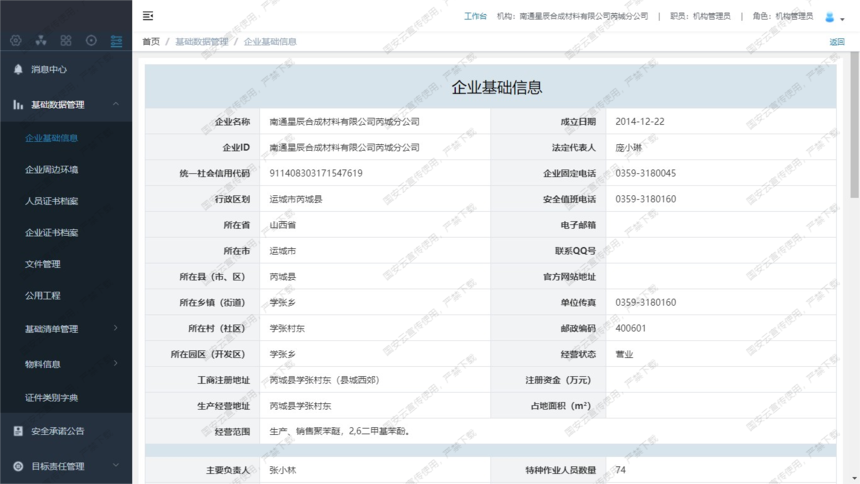
Task: Click the 工作台 link in the header
Action: [x=475, y=16]
